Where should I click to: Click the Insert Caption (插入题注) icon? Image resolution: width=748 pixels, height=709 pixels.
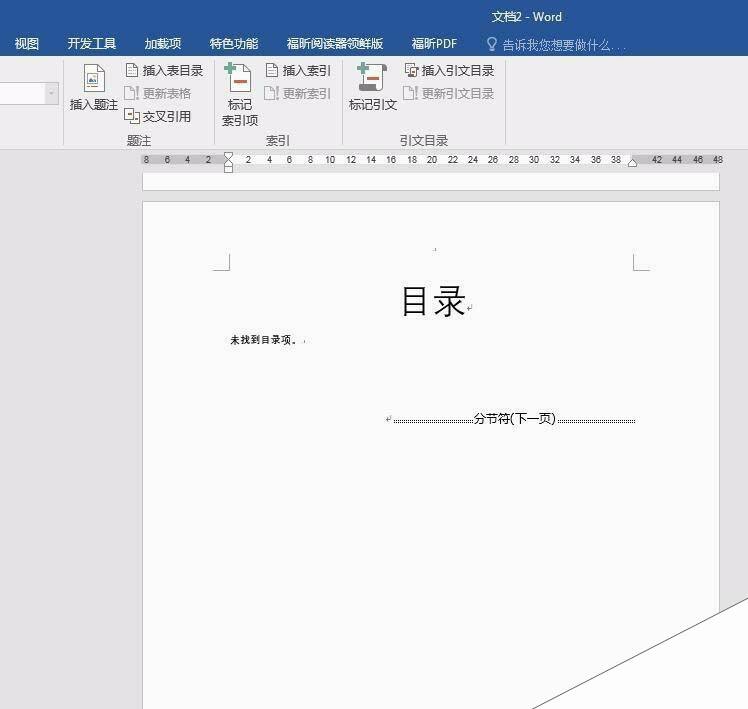pos(94,78)
